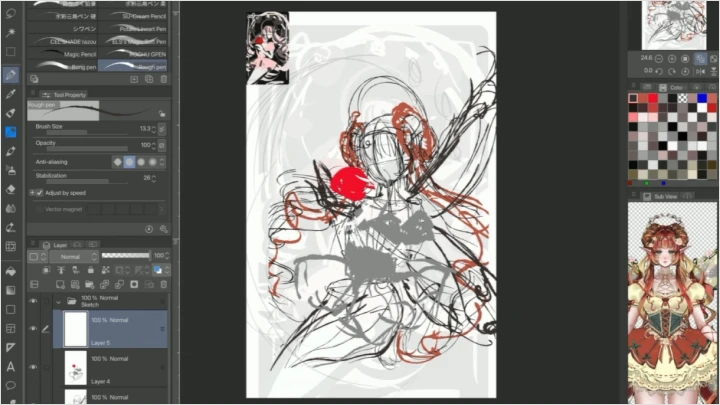Collapse the Sketch layer folder
This screenshot has width=720, height=405.
pos(58,300)
